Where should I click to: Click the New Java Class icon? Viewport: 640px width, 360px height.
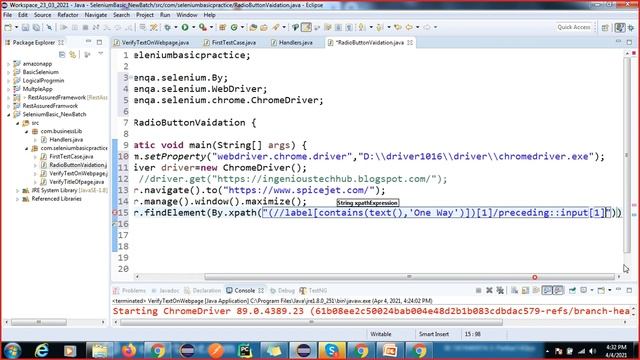pos(234,27)
